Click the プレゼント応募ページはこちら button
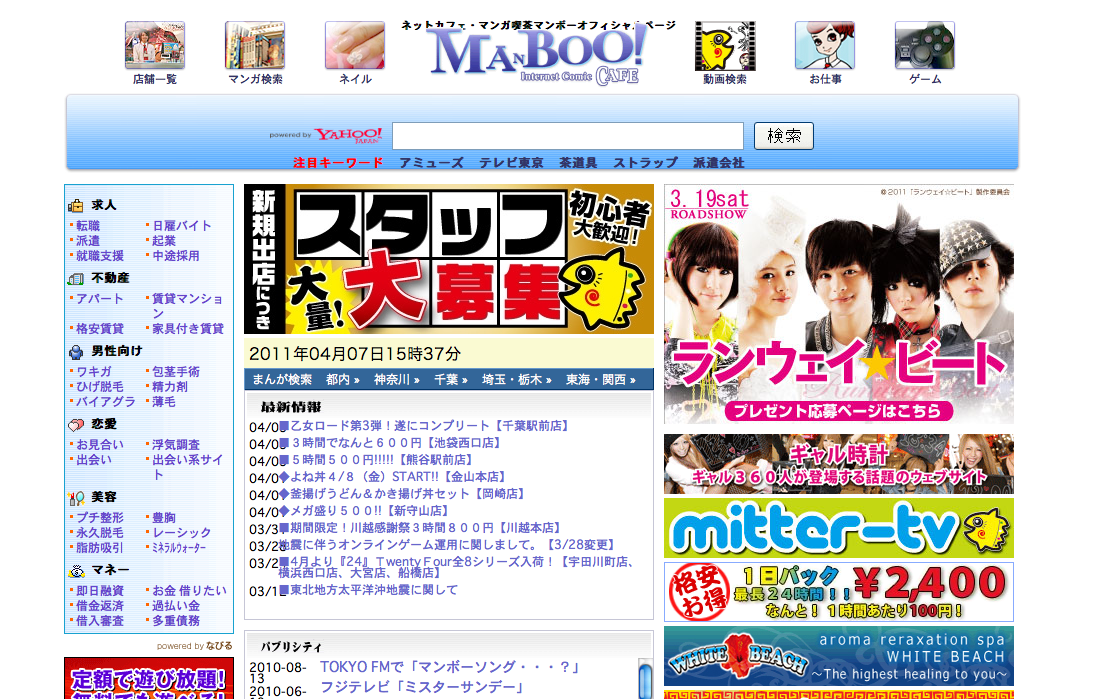 coord(838,411)
